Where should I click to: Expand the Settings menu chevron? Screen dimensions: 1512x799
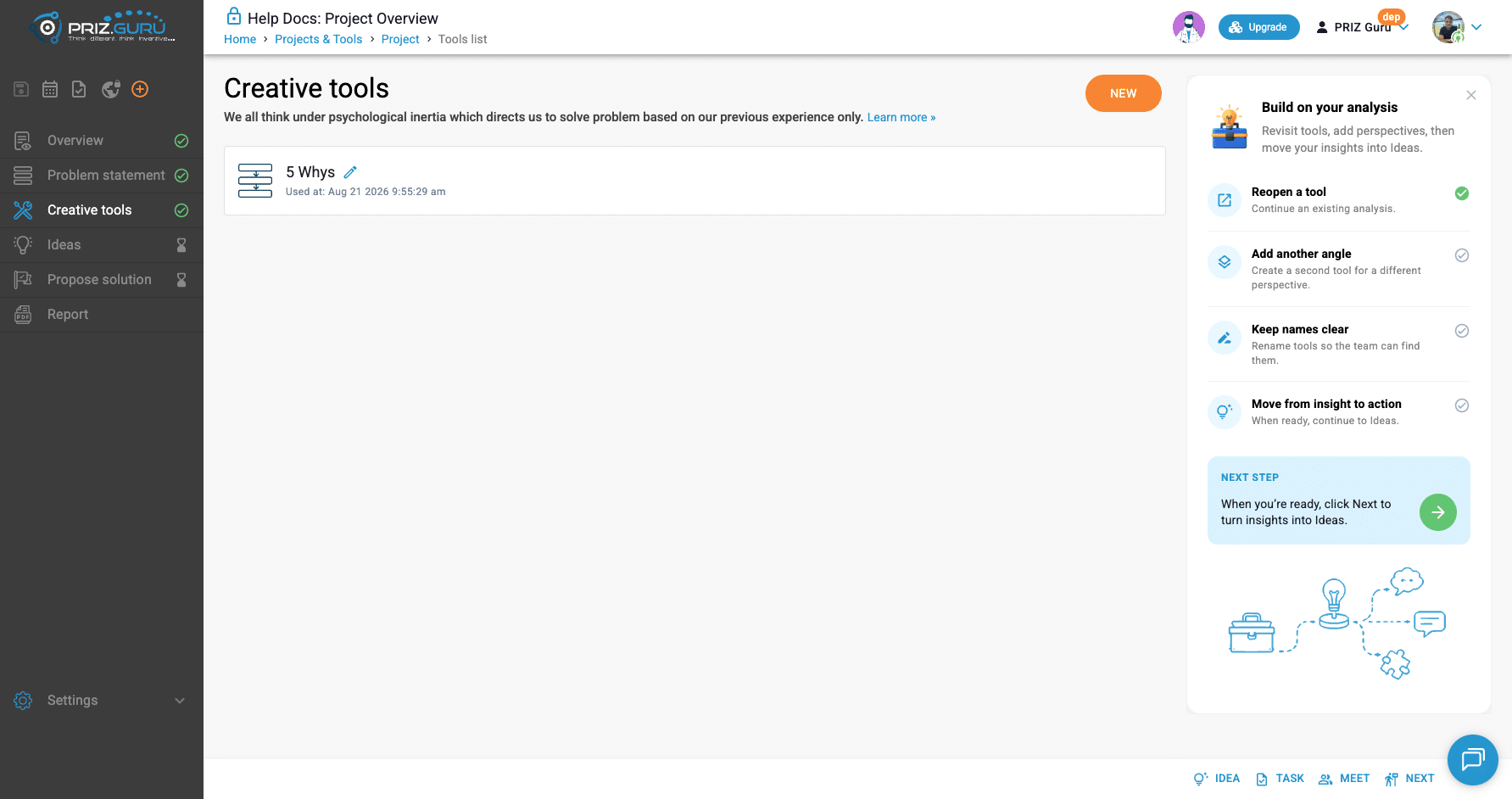(x=180, y=701)
